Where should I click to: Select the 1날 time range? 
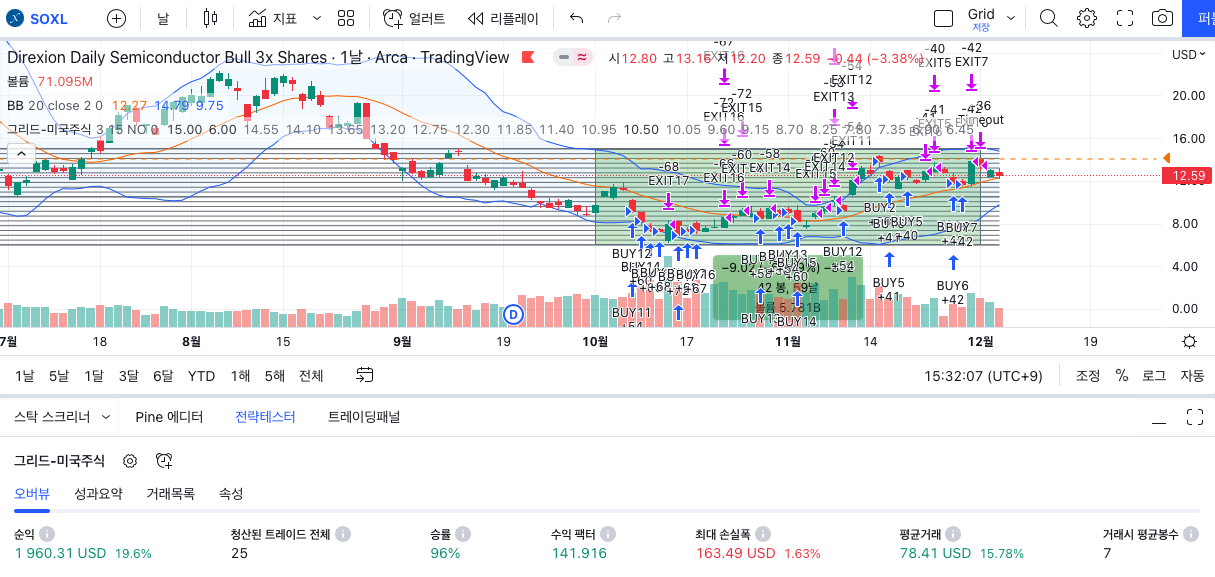coord(25,376)
